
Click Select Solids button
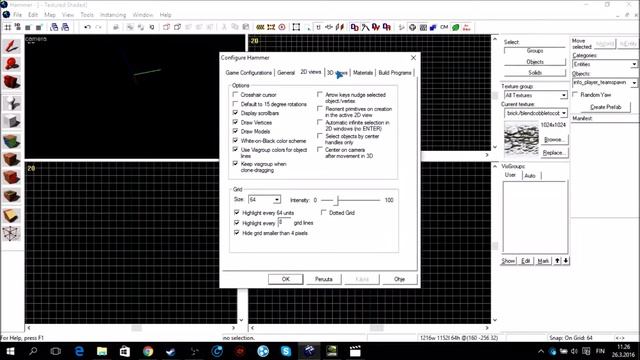pyautogui.click(x=535, y=73)
